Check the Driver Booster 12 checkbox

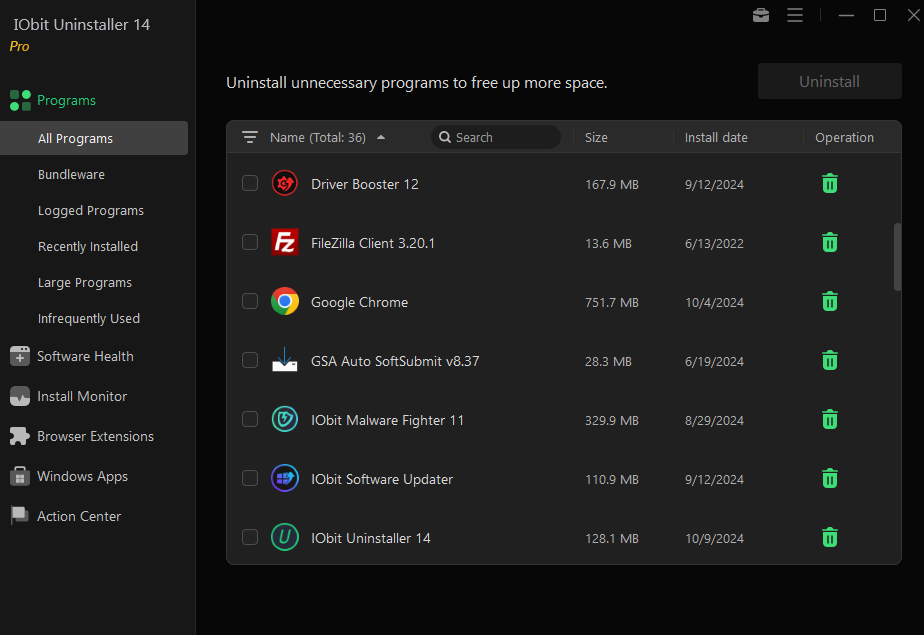point(250,183)
